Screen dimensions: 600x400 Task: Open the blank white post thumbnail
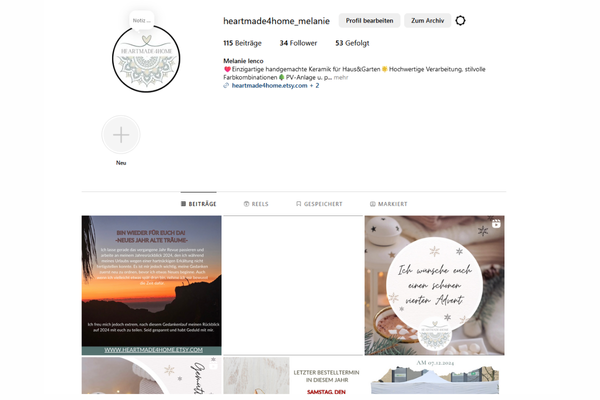coord(293,285)
